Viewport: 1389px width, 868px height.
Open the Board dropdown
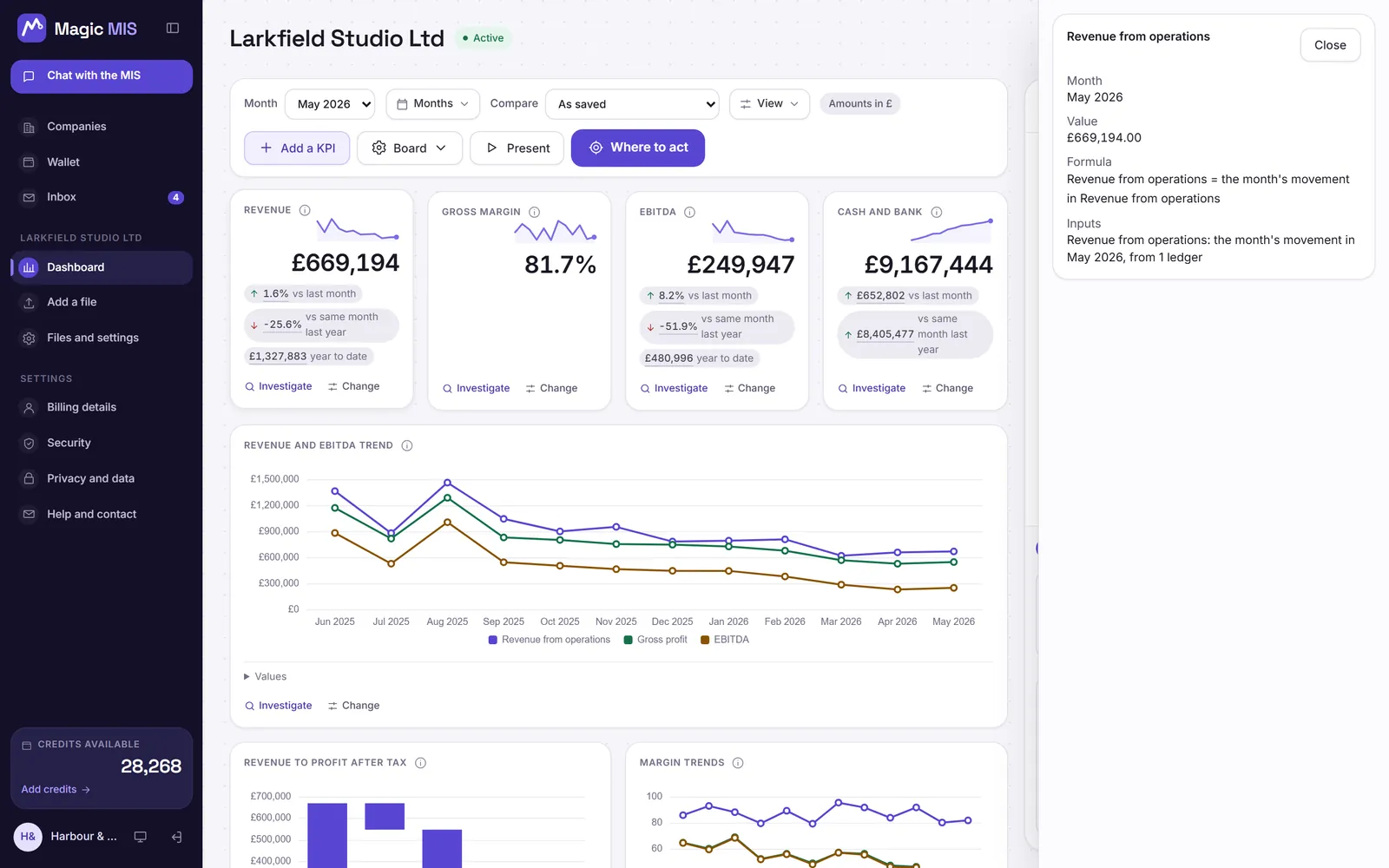[x=410, y=148]
